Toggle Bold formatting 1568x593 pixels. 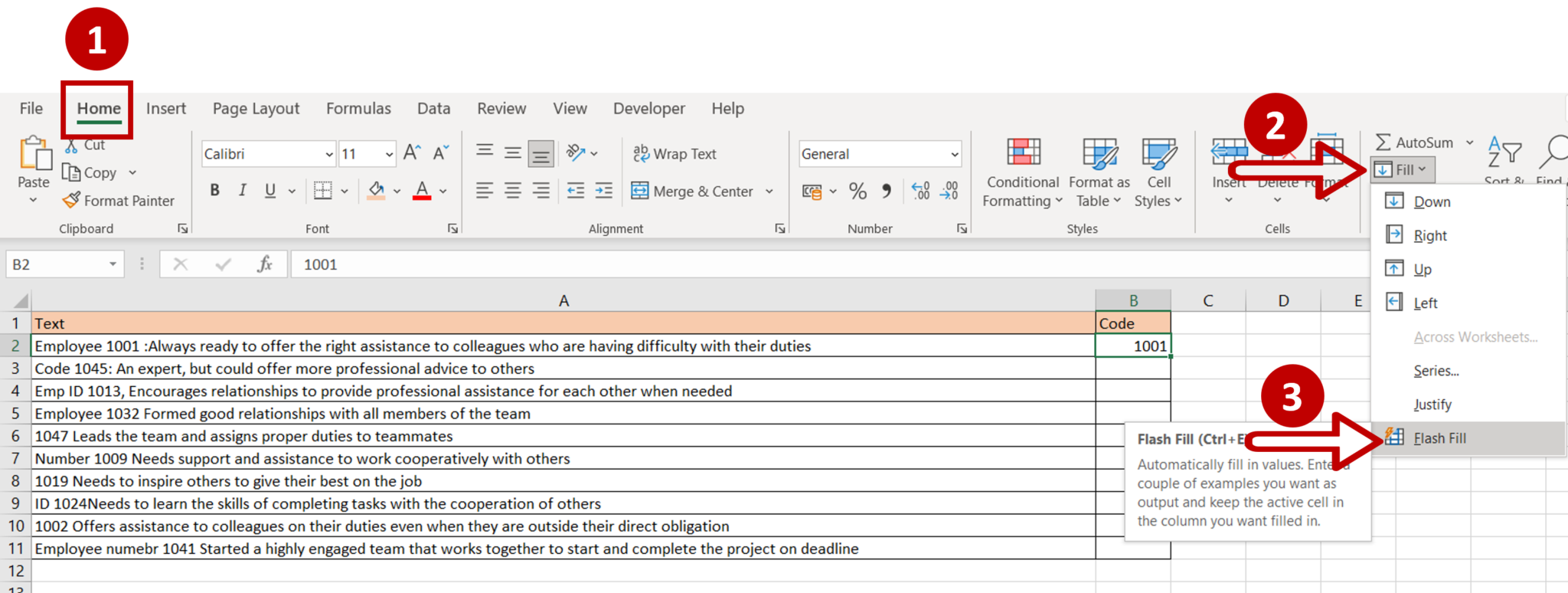215,190
